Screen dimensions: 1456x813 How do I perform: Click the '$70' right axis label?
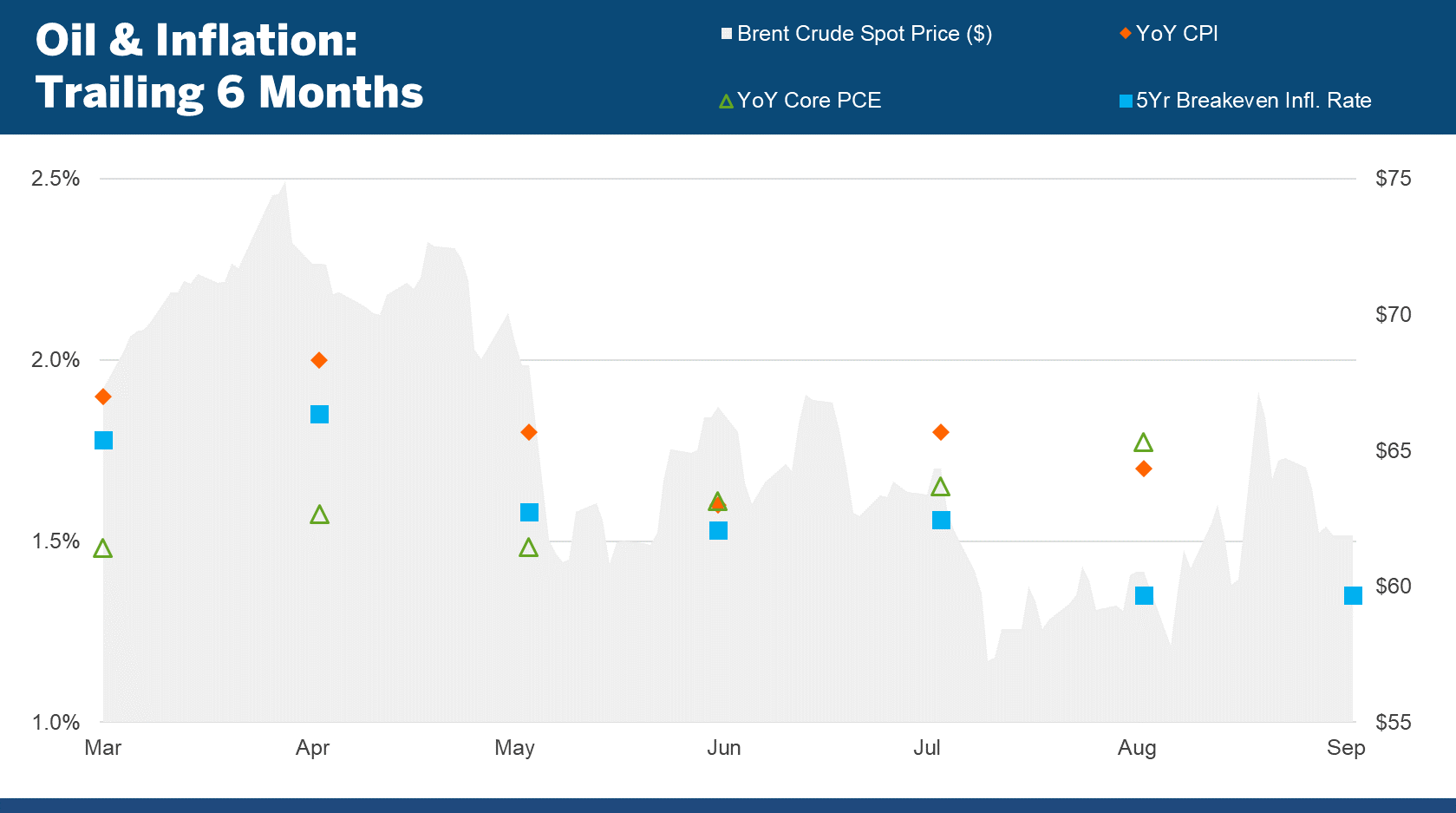(x=1393, y=314)
